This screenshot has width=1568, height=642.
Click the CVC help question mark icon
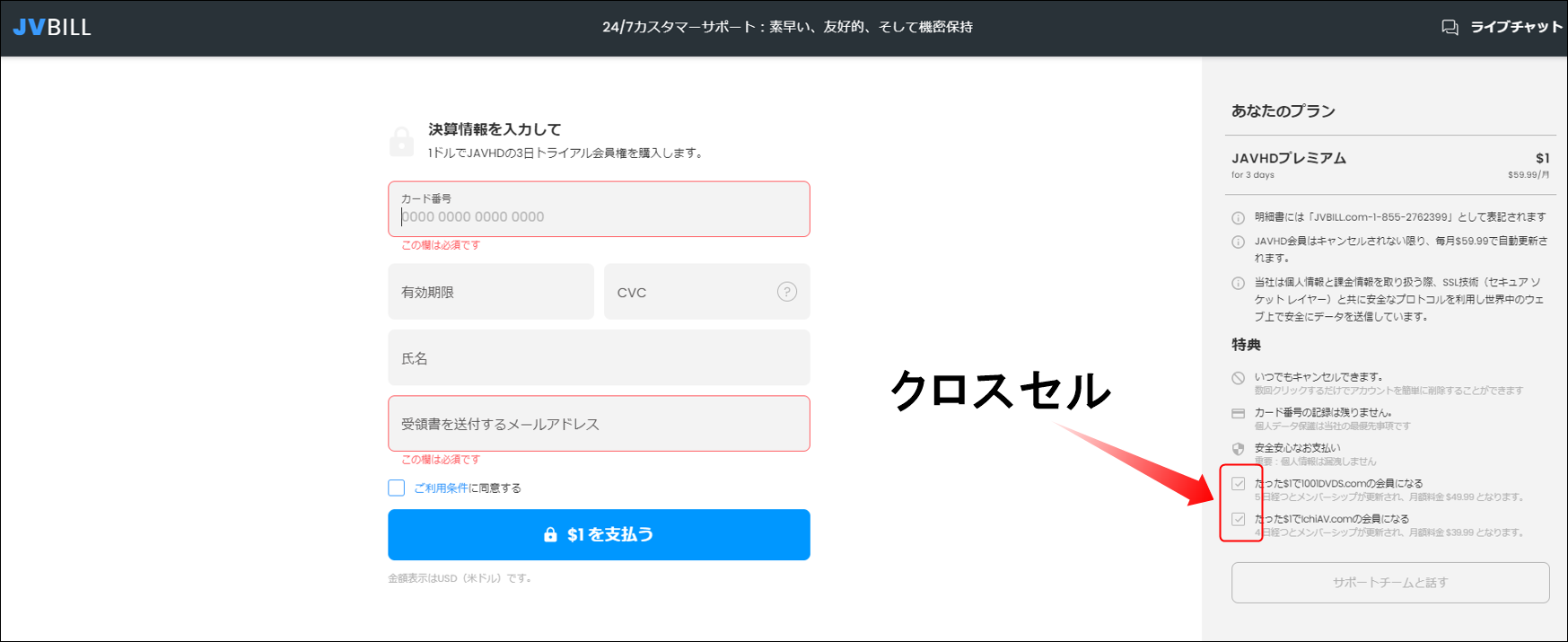[786, 292]
